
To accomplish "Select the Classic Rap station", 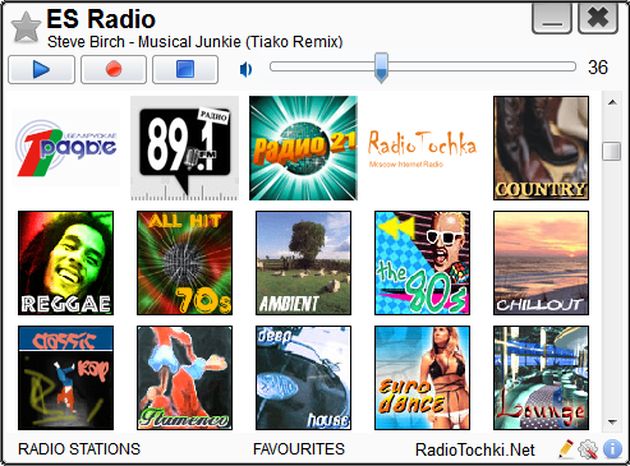I will 66,378.
